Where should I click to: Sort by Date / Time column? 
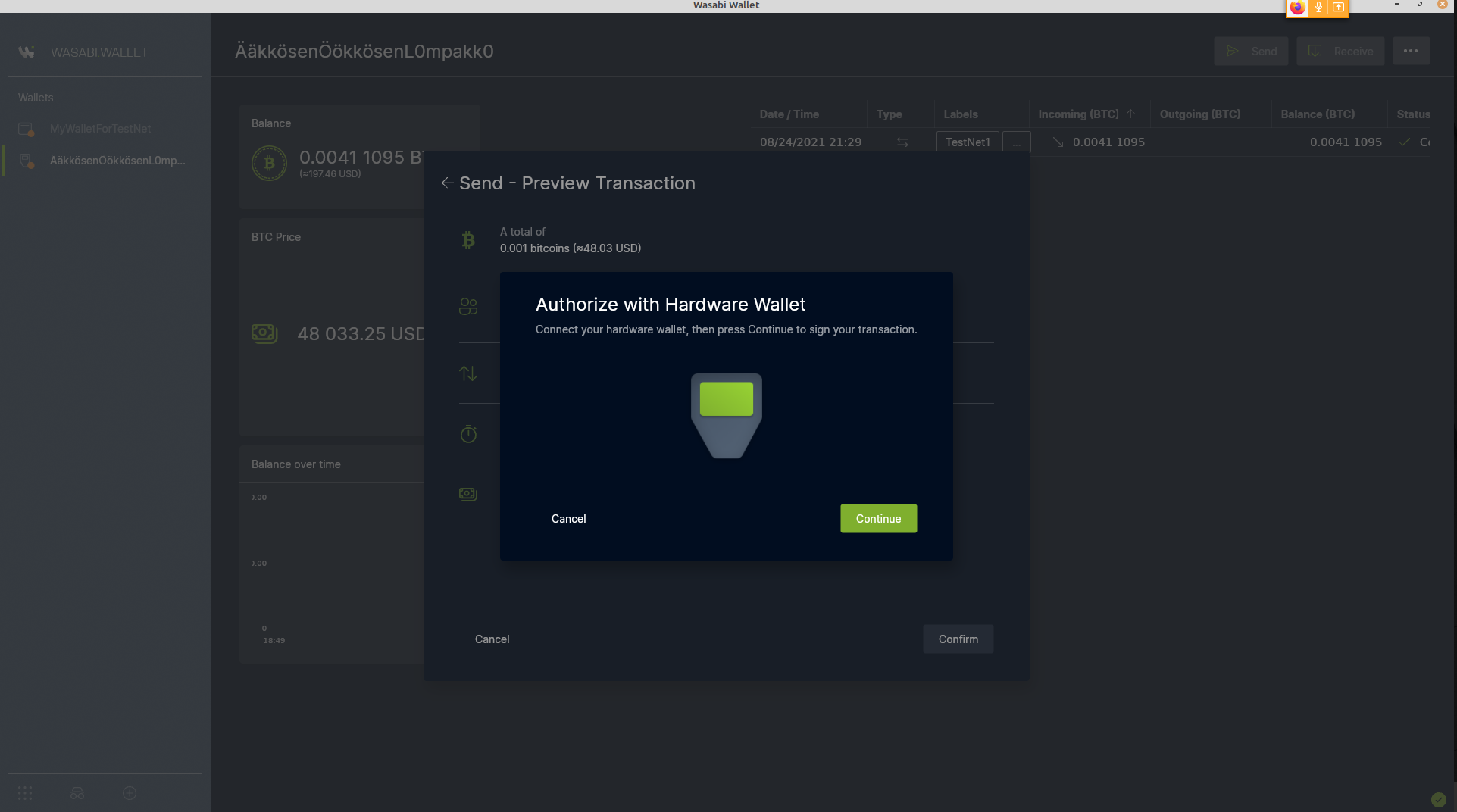[789, 114]
